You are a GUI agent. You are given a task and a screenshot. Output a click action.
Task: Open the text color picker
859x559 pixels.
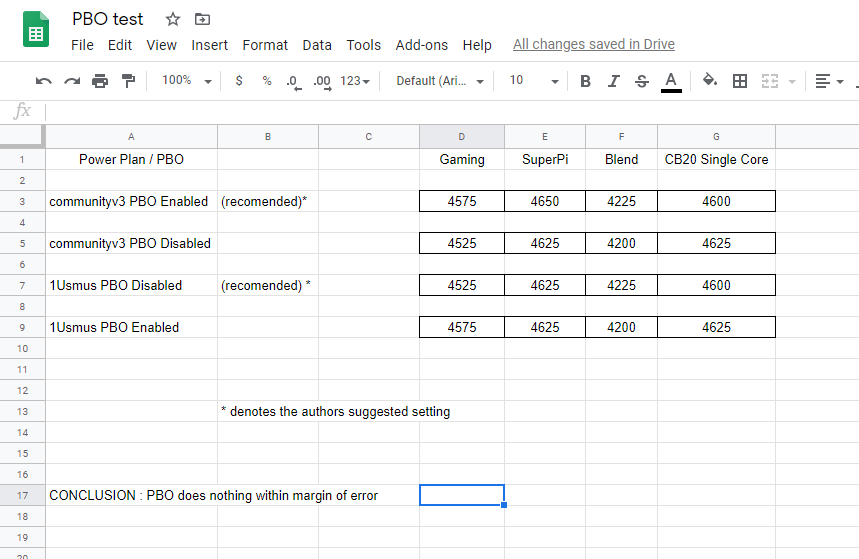coord(671,81)
